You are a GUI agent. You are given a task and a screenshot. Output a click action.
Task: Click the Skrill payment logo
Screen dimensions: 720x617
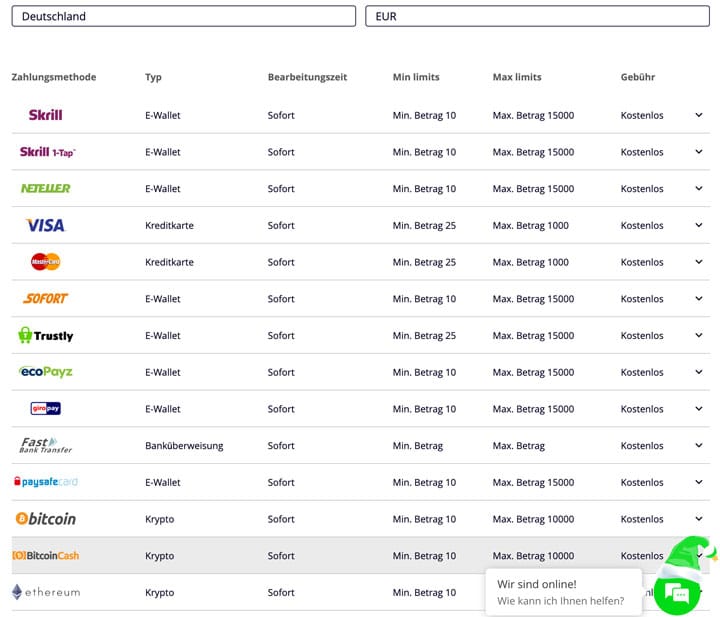pos(45,115)
